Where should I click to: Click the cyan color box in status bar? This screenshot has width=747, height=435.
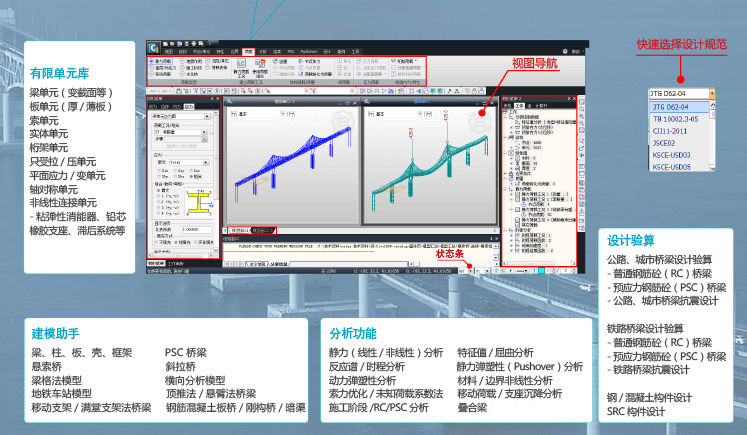pos(541,271)
